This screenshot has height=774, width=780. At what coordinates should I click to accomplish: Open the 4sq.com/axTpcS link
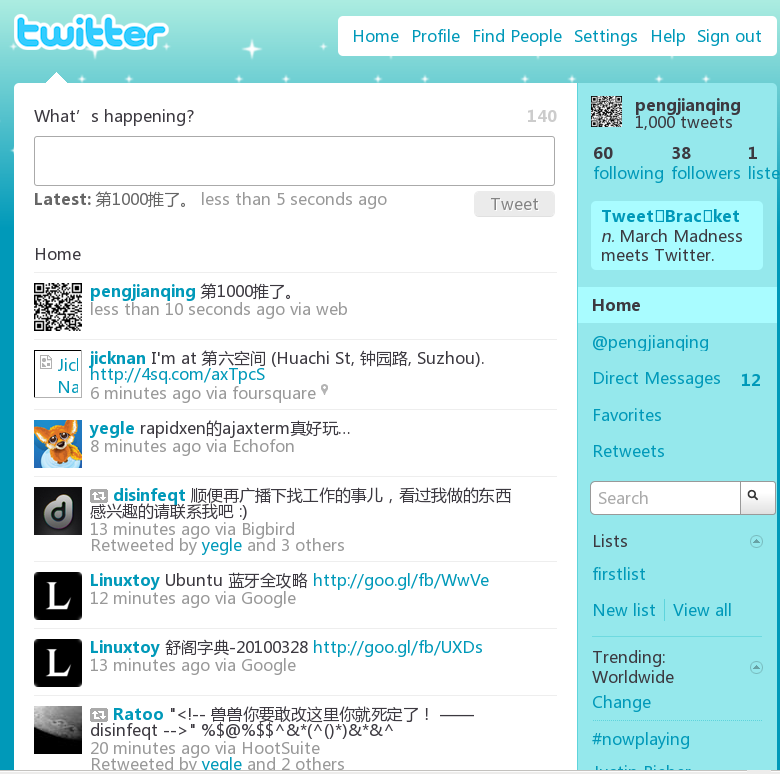(177, 374)
